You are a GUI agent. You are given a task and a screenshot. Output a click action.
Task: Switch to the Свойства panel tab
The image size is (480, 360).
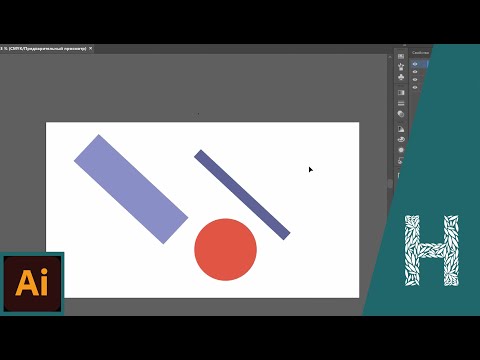click(x=420, y=53)
